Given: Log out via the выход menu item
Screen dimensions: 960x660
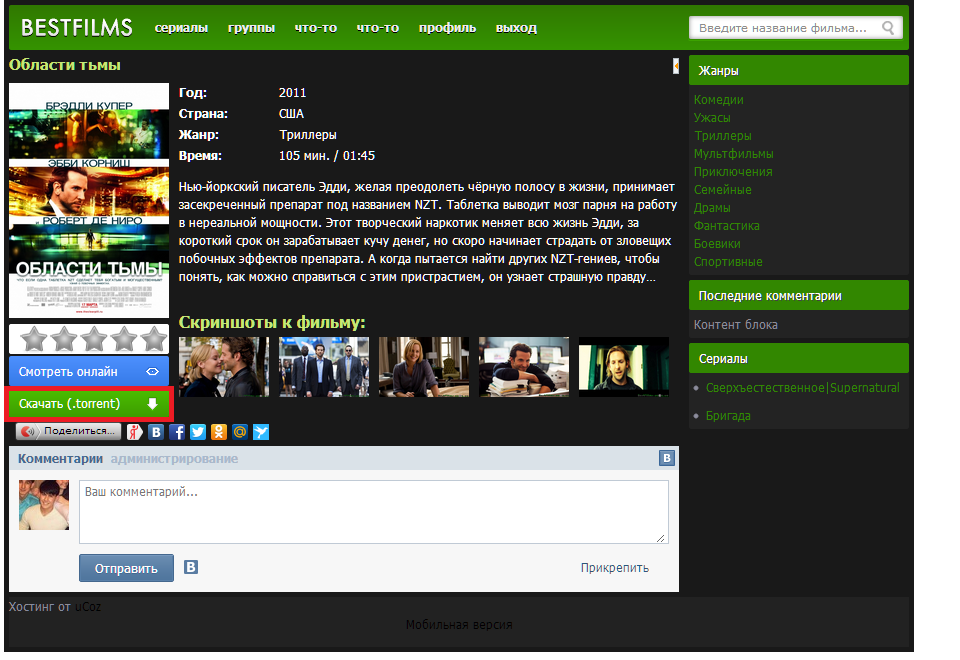Looking at the screenshot, I should tap(516, 28).
